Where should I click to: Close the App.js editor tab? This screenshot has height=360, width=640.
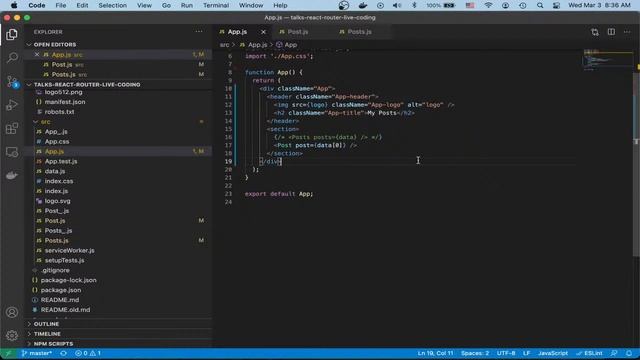click(263, 32)
